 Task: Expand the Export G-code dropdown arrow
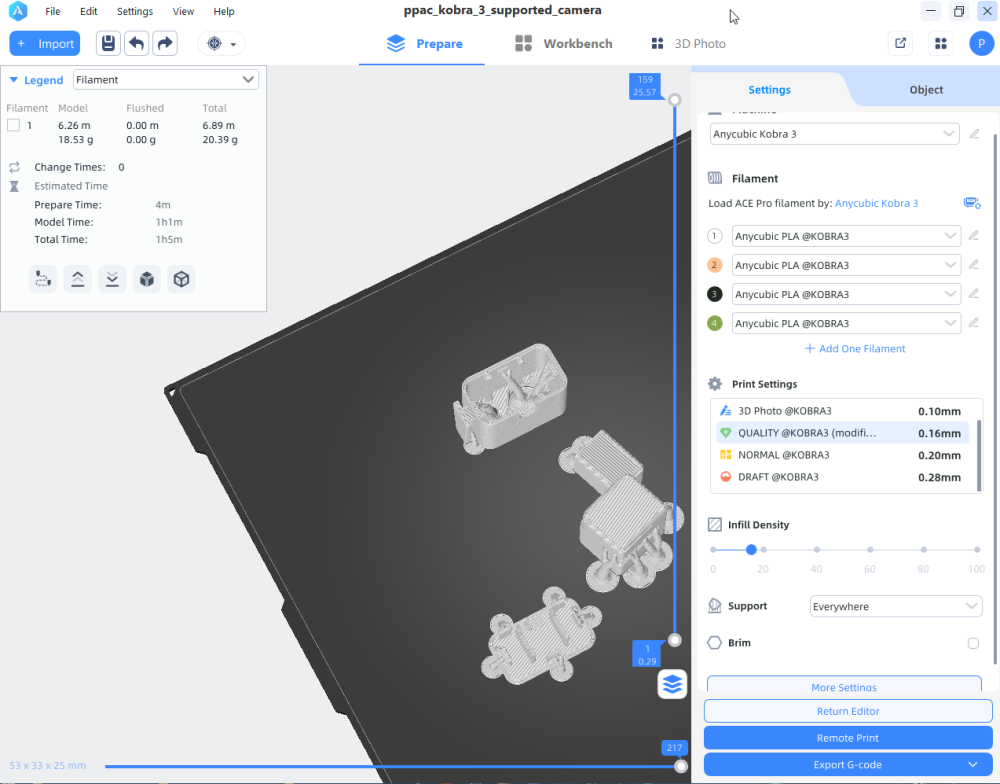973,764
